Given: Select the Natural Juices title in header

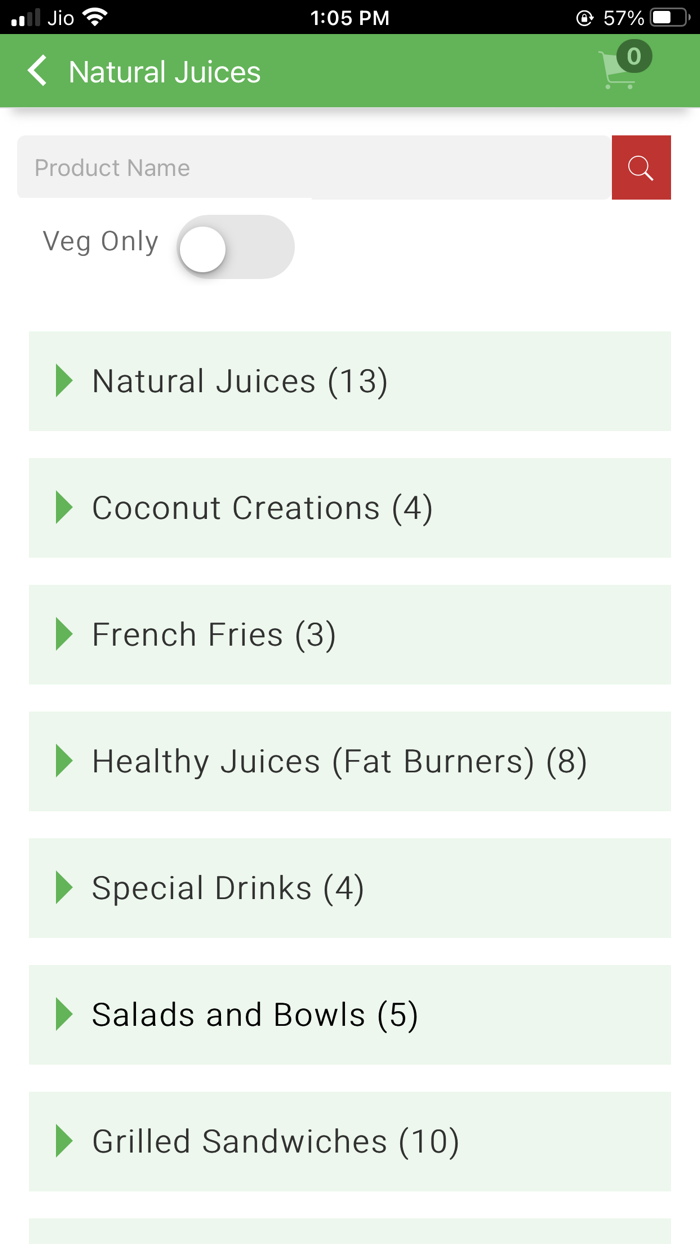Looking at the screenshot, I should click(x=163, y=71).
